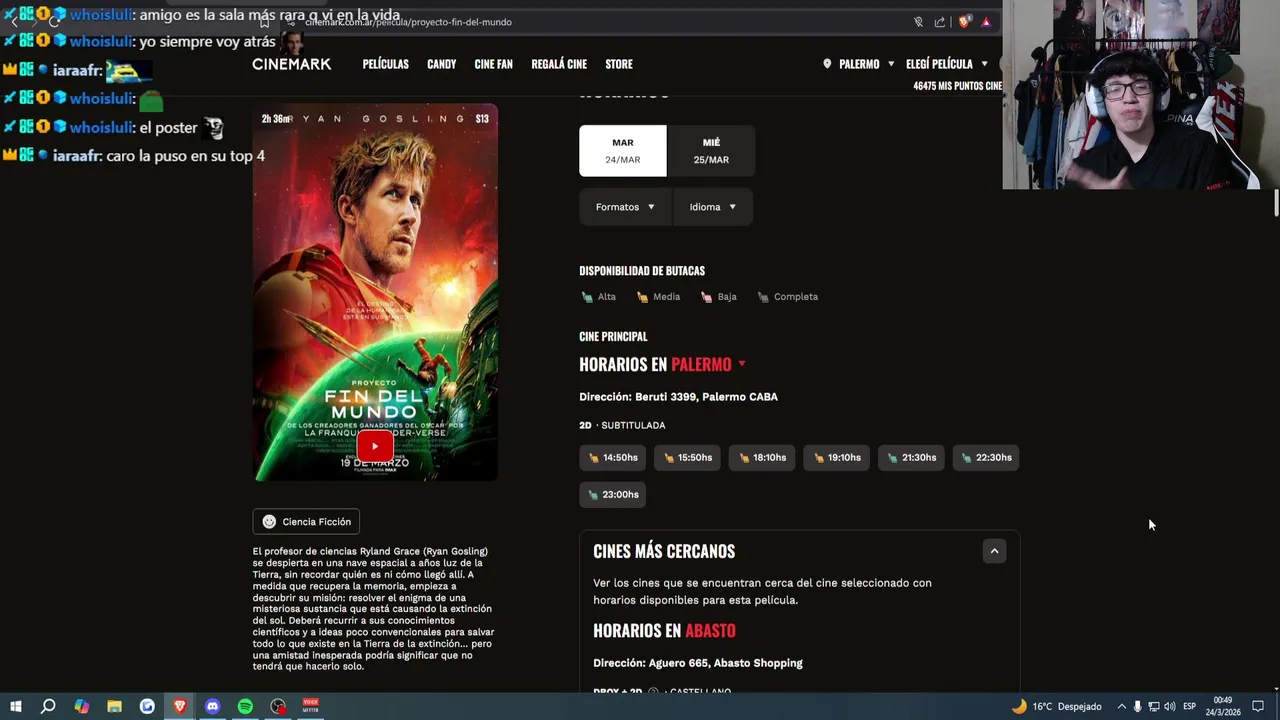The height and width of the screenshot is (720, 1280).
Task: Open Copilot from the taskbar
Action: point(81,706)
